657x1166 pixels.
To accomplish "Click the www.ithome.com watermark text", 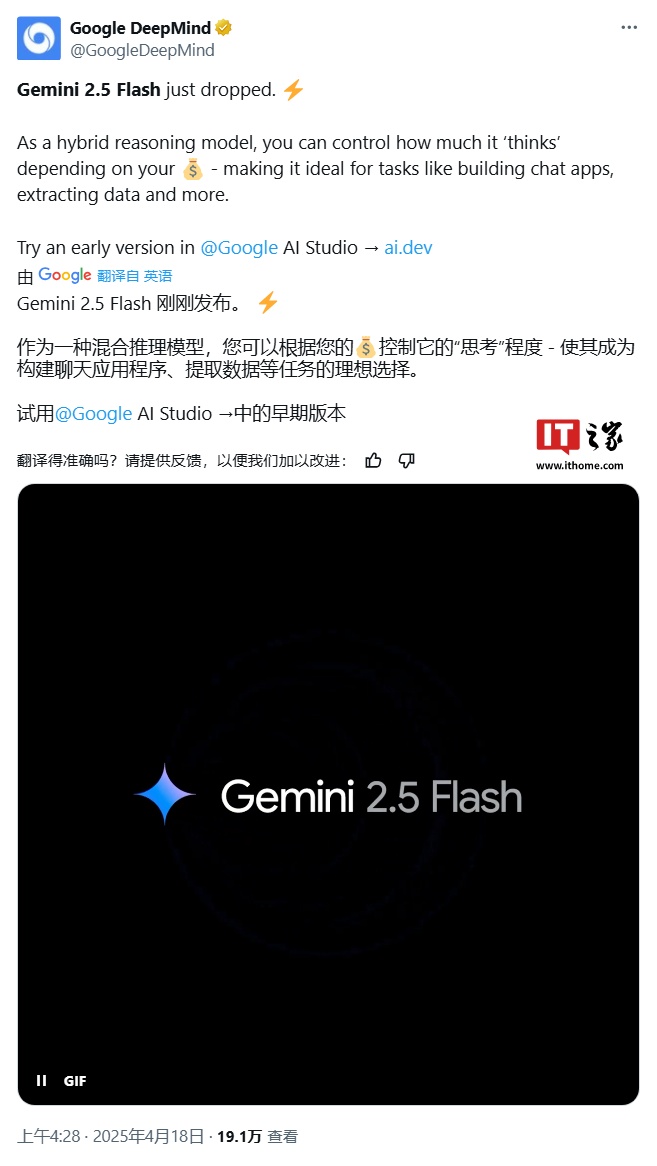I will (x=580, y=466).
